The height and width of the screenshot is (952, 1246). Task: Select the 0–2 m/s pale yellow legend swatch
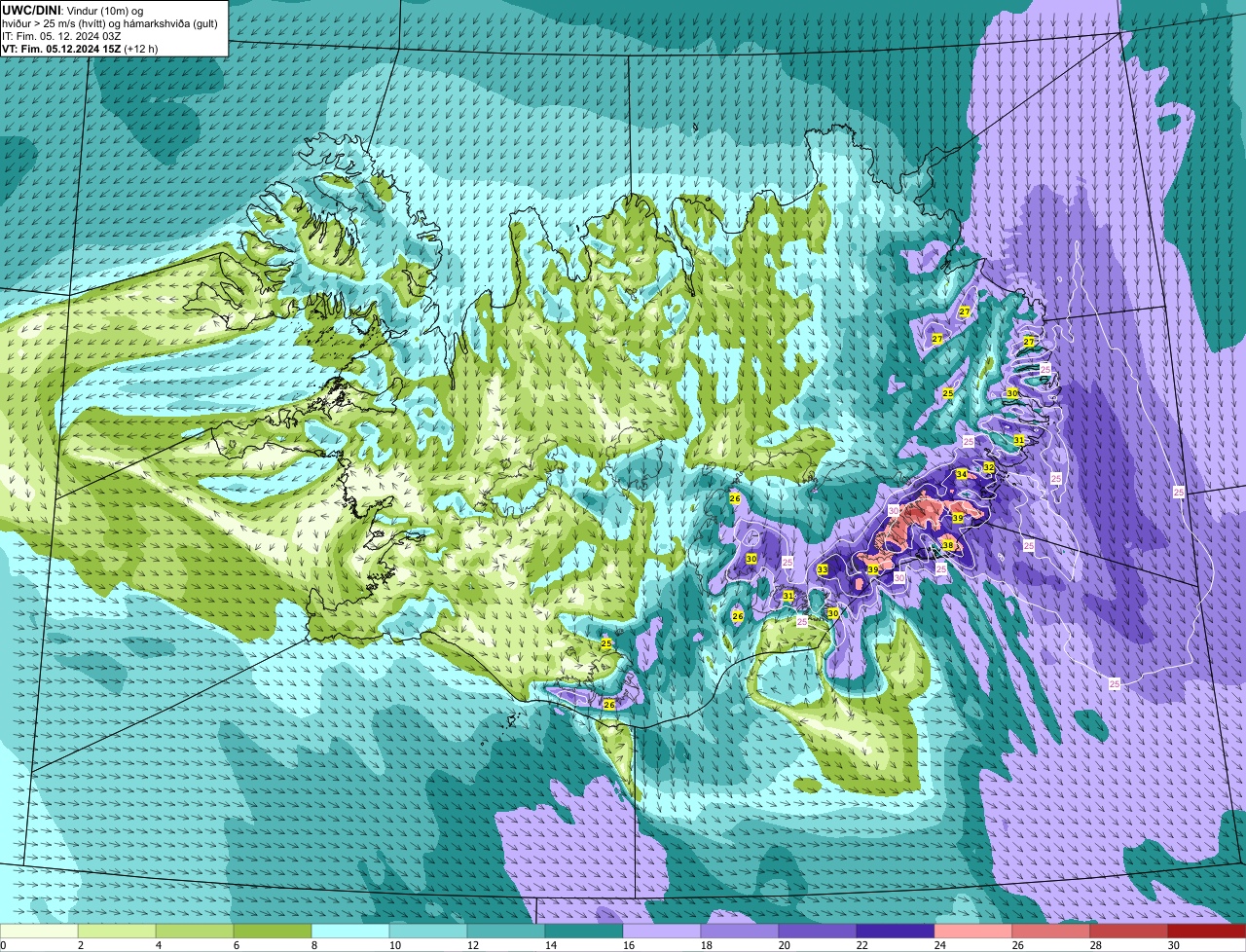tap(39, 931)
